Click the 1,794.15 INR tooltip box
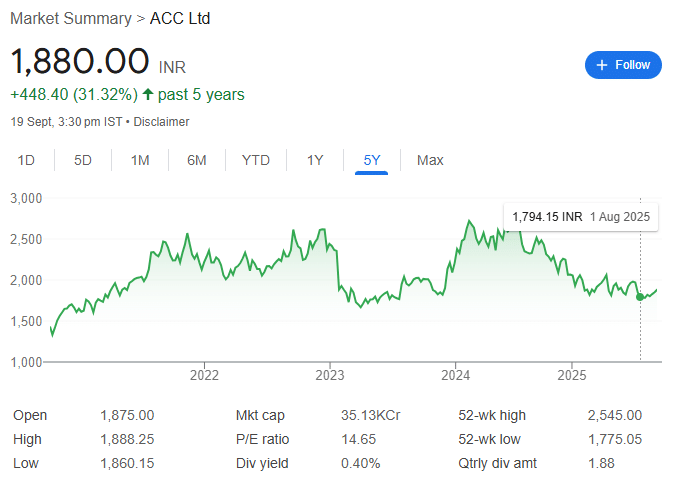Screen dimensions: 696x489 coord(581,217)
